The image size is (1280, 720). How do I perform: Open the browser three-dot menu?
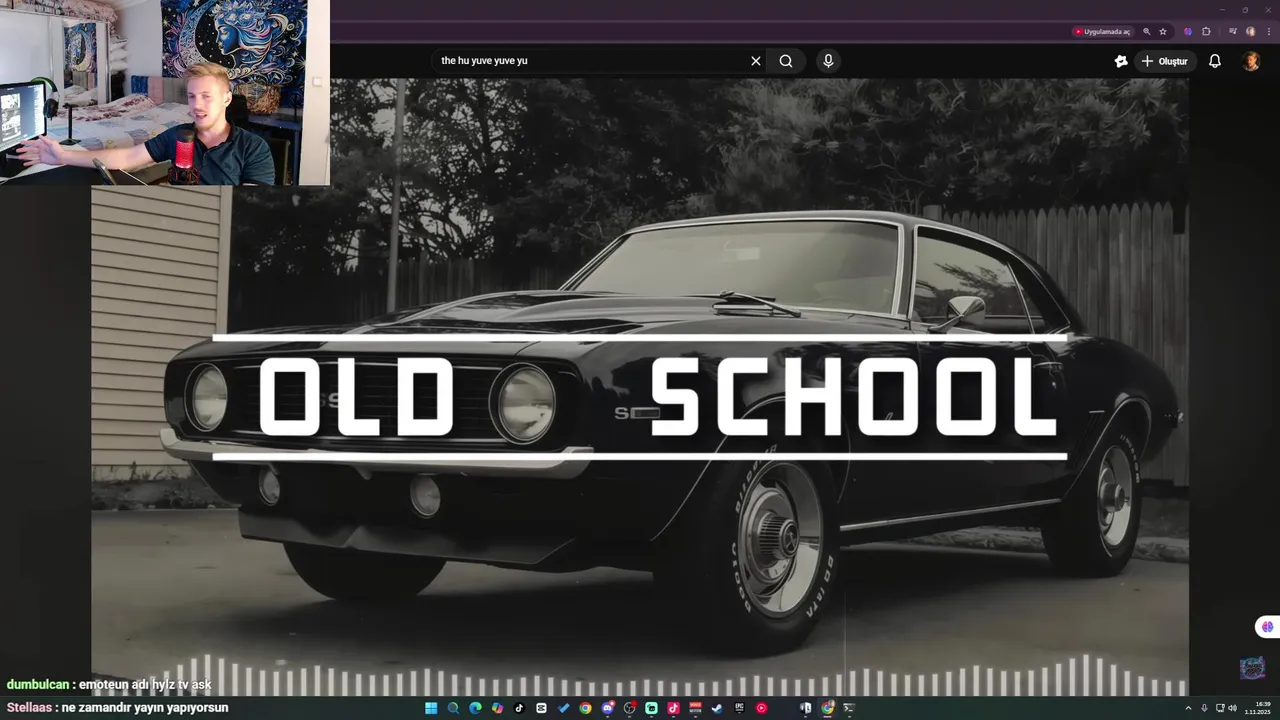pyautogui.click(x=1269, y=32)
